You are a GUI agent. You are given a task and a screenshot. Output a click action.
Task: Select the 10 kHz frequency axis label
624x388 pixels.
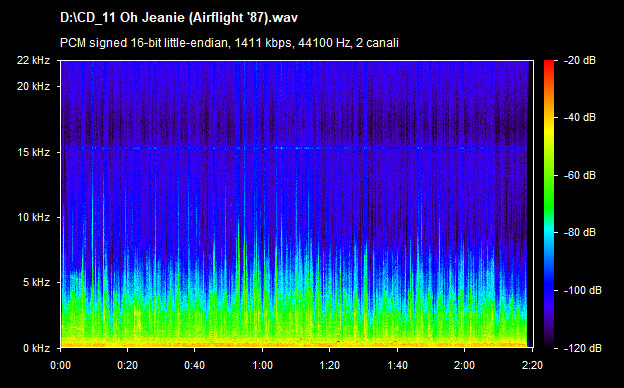[33, 217]
